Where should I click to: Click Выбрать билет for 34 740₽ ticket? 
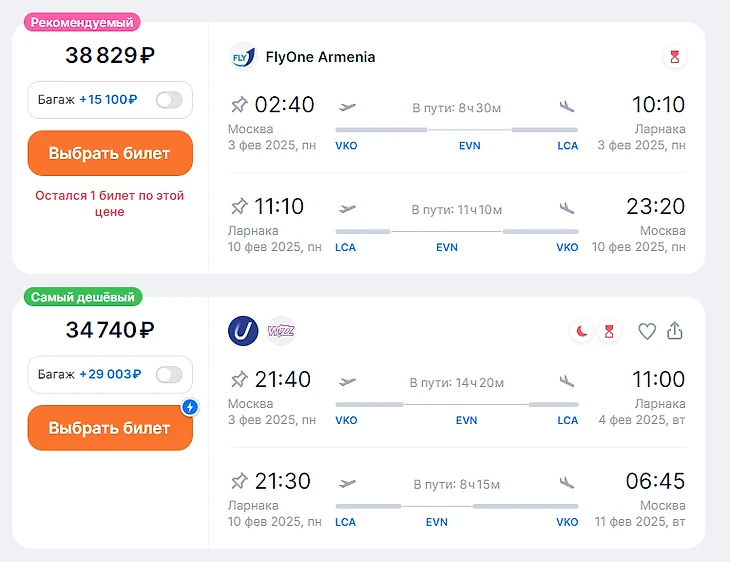(x=110, y=428)
